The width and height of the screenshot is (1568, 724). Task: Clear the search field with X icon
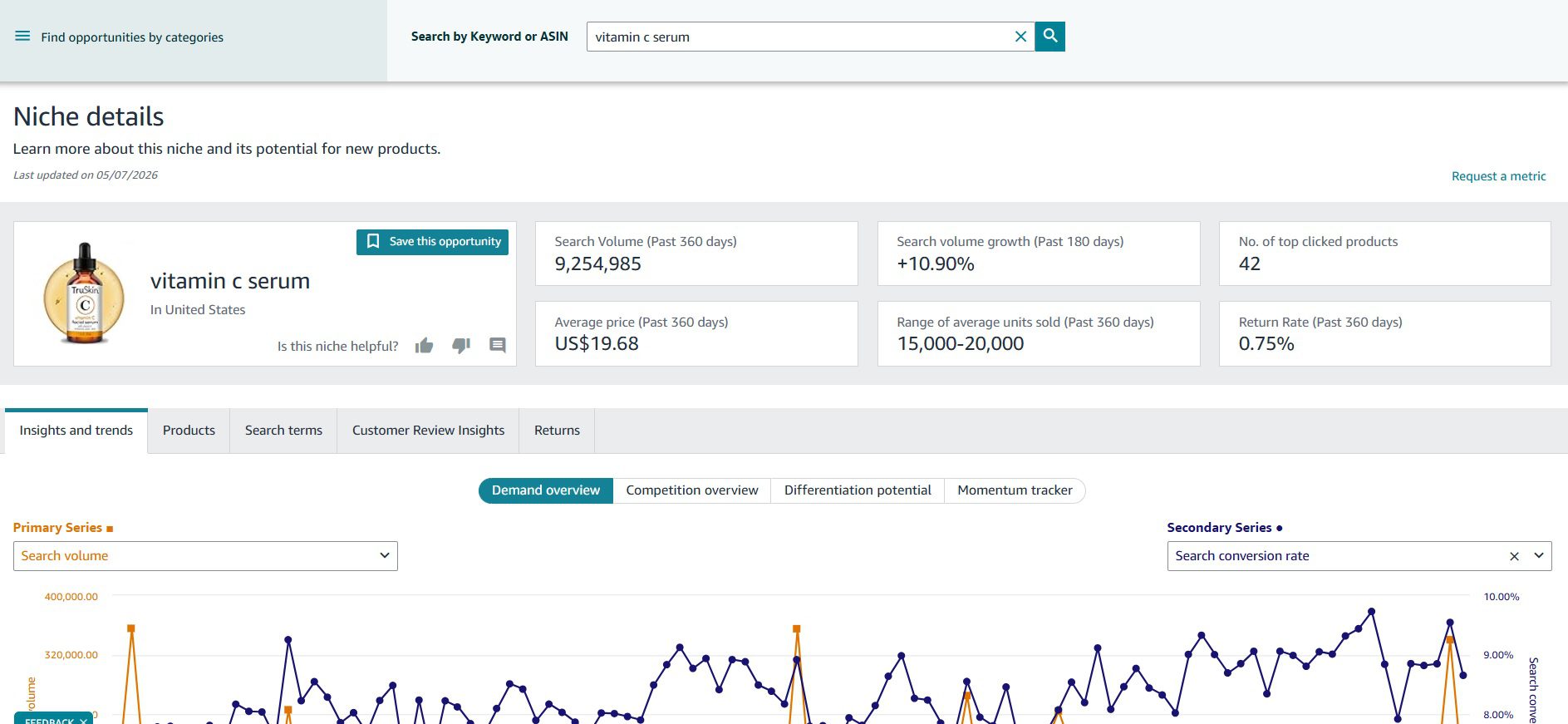[1020, 37]
